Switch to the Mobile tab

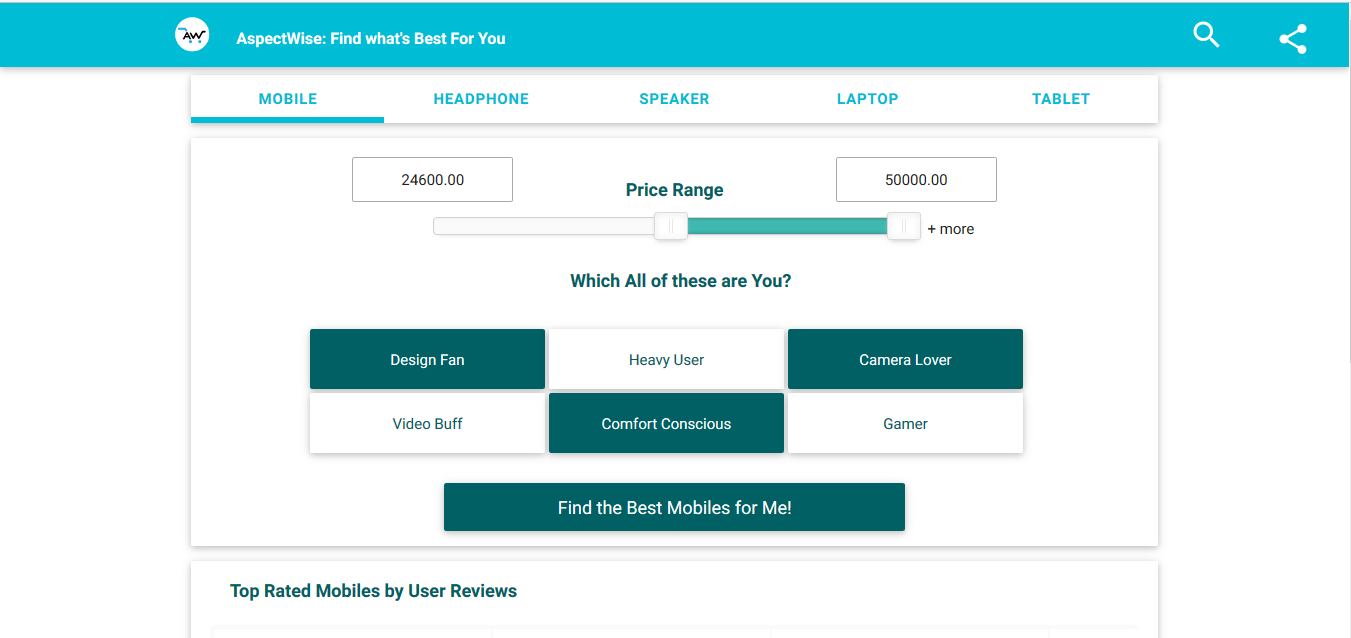coord(288,99)
